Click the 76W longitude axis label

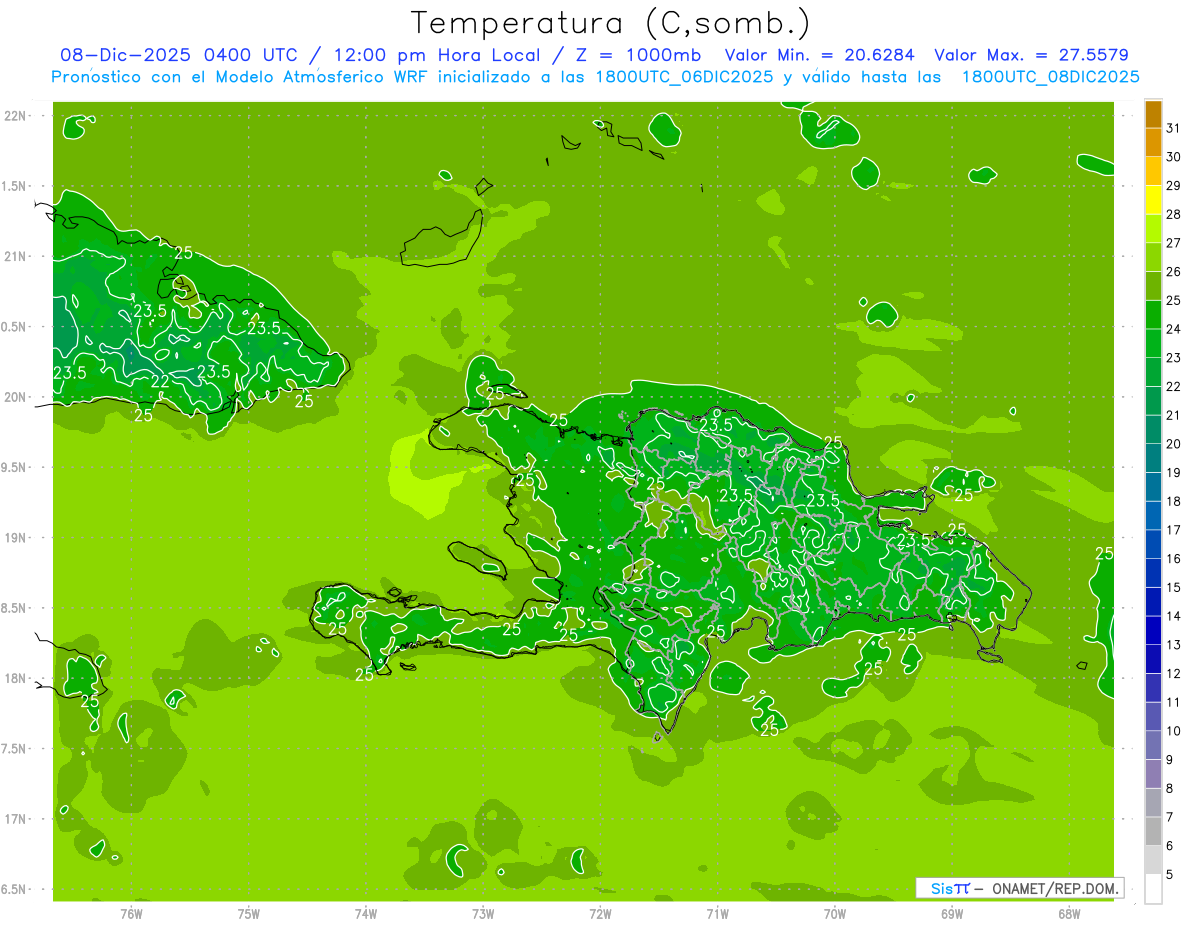(x=131, y=914)
